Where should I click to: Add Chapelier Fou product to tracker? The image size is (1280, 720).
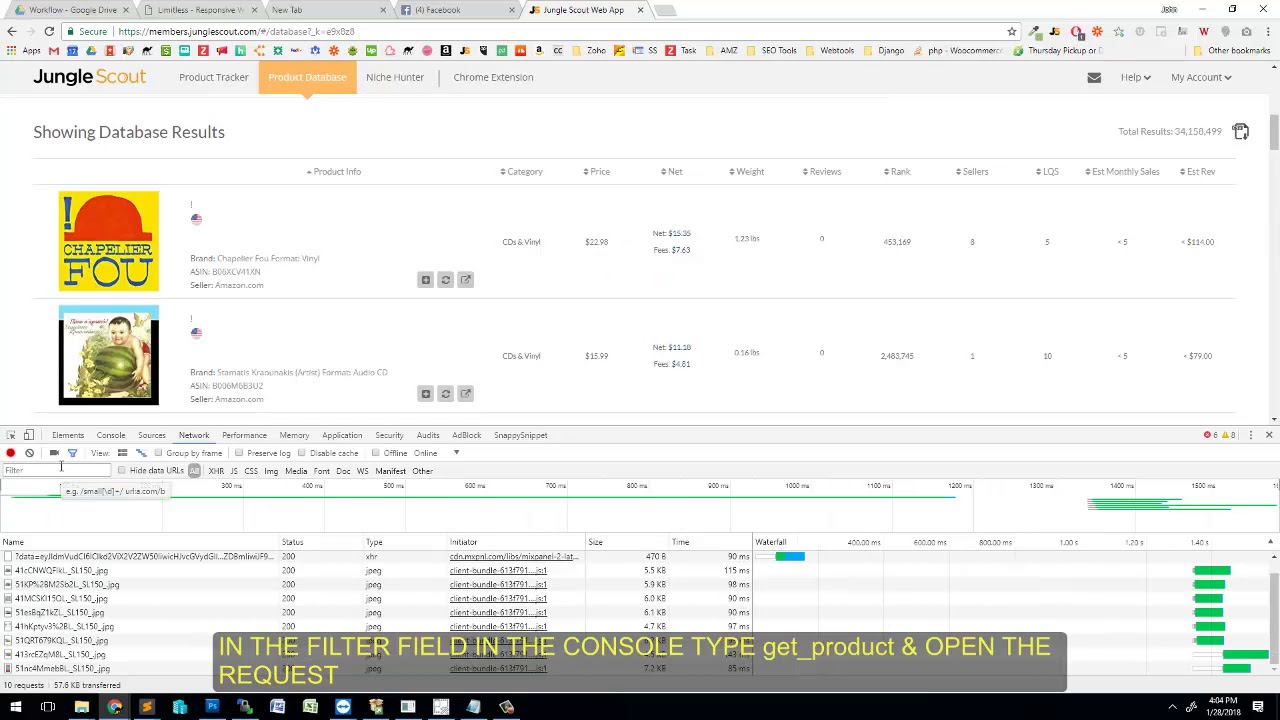point(426,280)
